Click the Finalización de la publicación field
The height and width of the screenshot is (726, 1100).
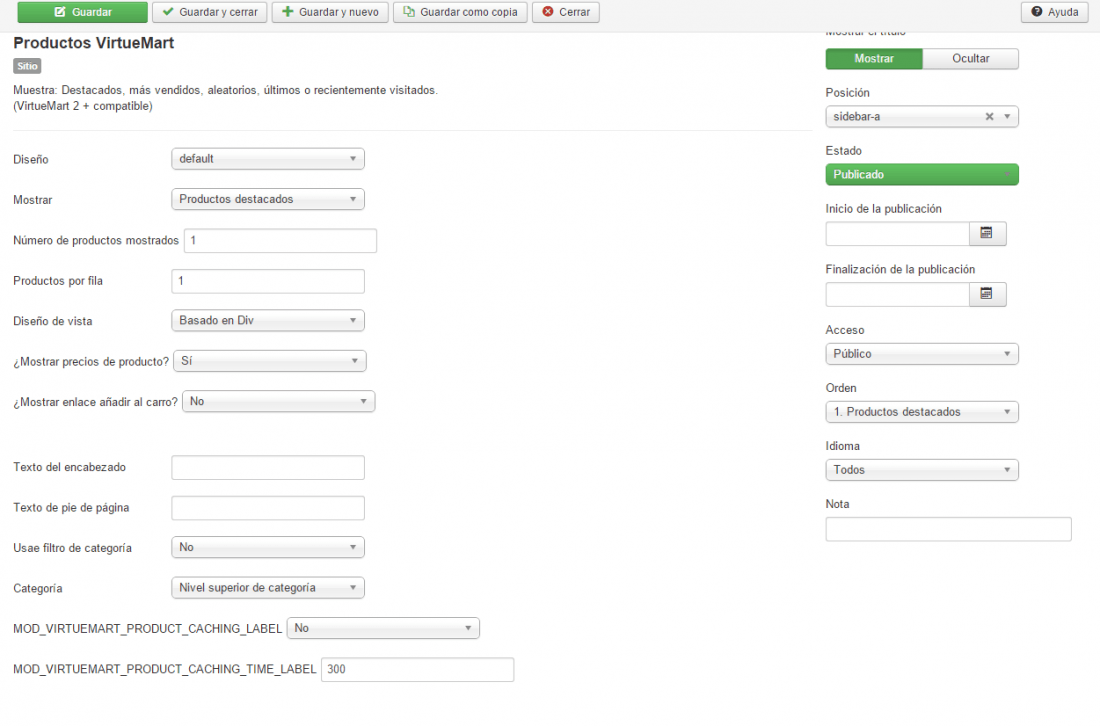pyautogui.click(x=897, y=294)
